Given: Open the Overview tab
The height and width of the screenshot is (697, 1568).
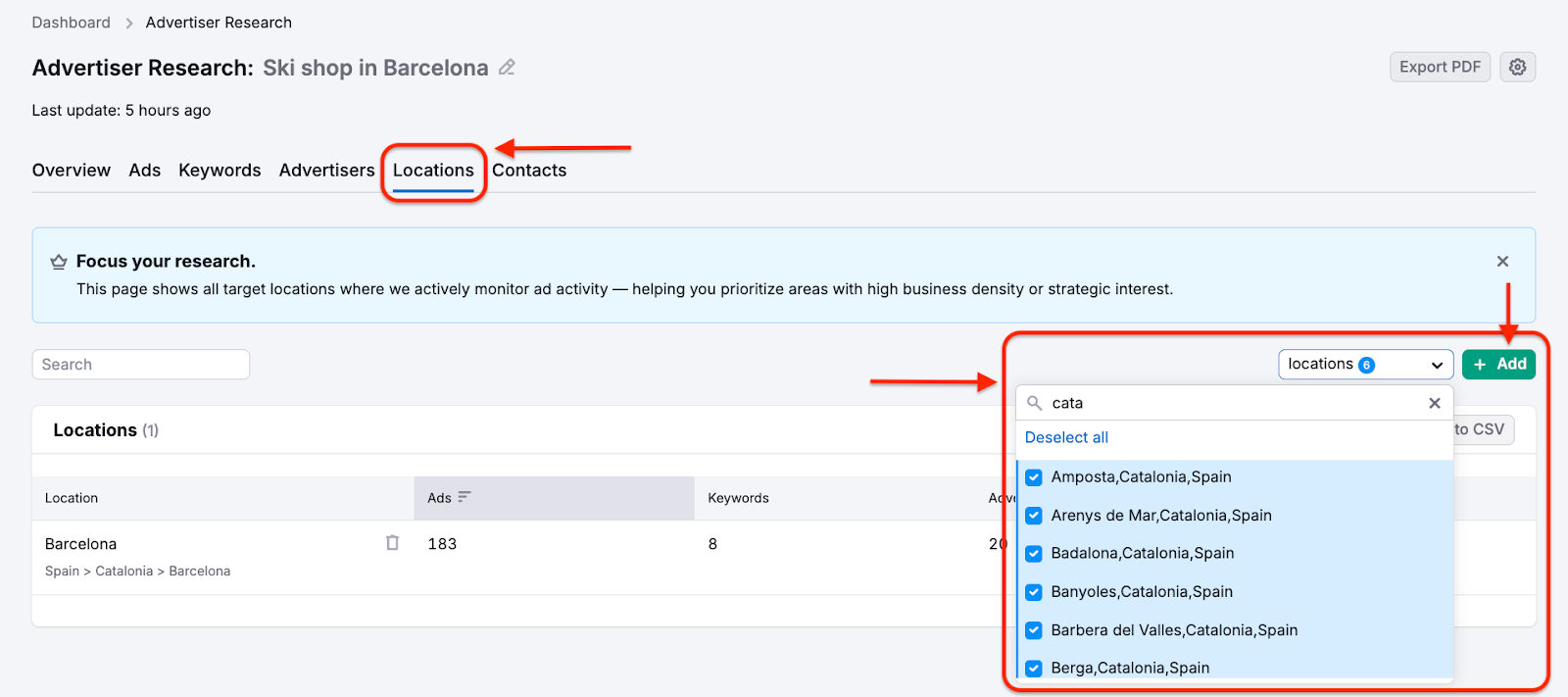Looking at the screenshot, I should pyautogui.click(x=72, y=171).
